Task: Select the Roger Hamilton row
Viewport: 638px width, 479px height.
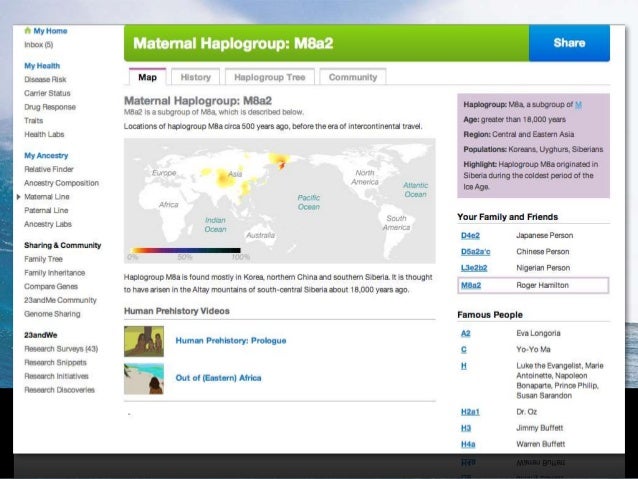Action: click(x=533, y=285)
